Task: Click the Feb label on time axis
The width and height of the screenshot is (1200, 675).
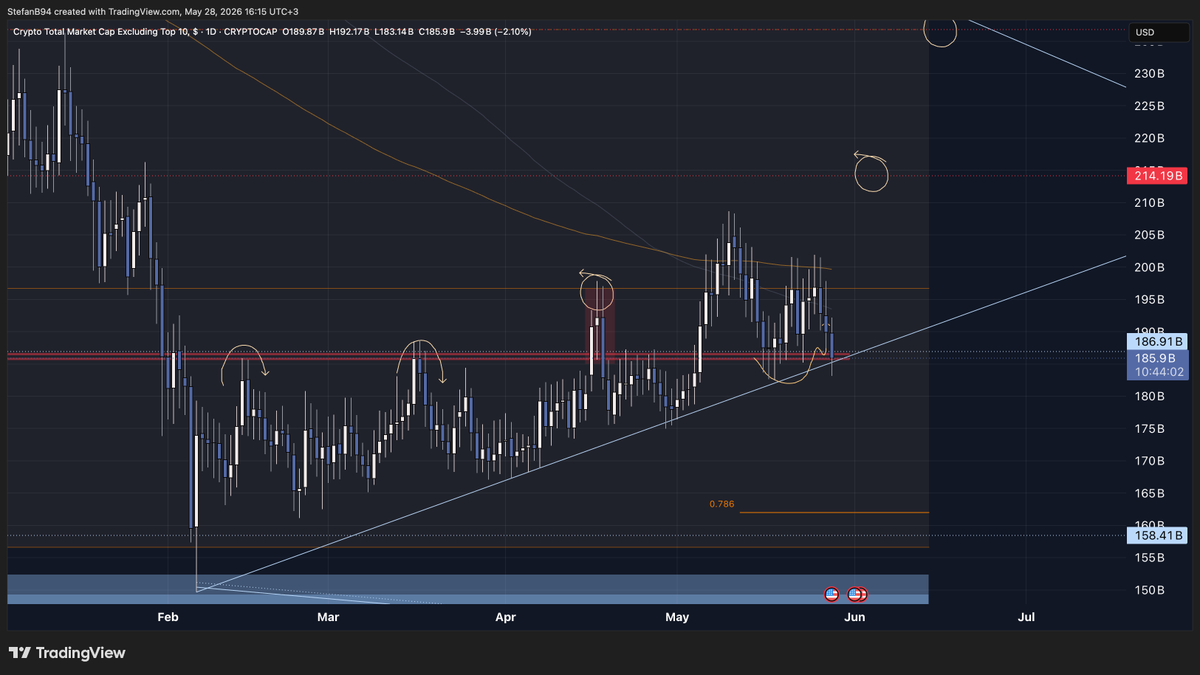Action: pyautogui.click(x=167, y=618)
